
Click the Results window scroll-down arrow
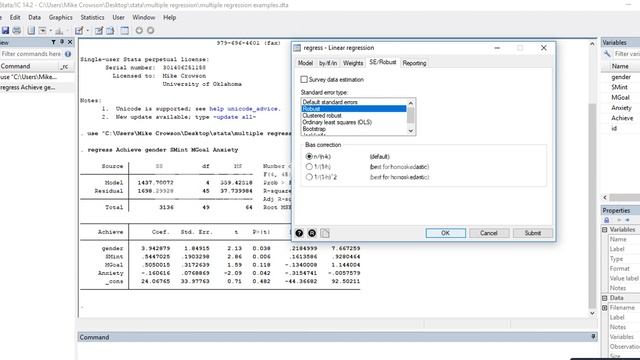click(x=592, y=313)
